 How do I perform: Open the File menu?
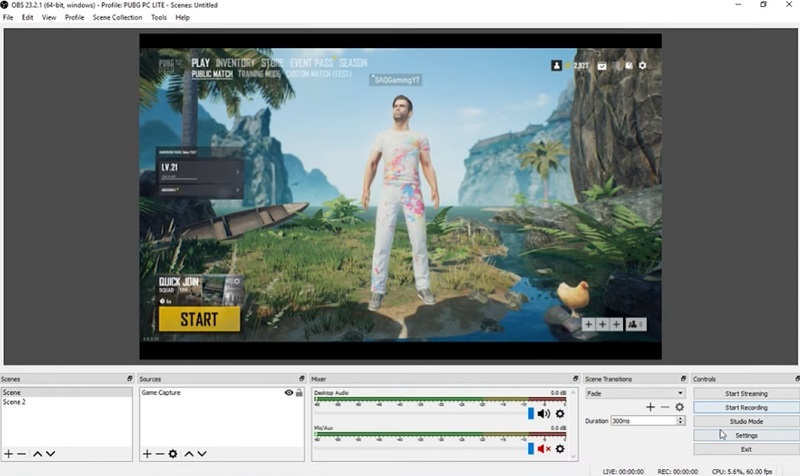coord(8,17)
